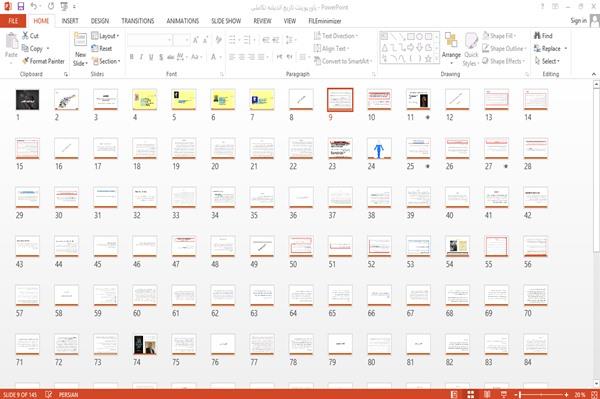
Task: Center text in Paragraph group
Action: click(241, 57)
